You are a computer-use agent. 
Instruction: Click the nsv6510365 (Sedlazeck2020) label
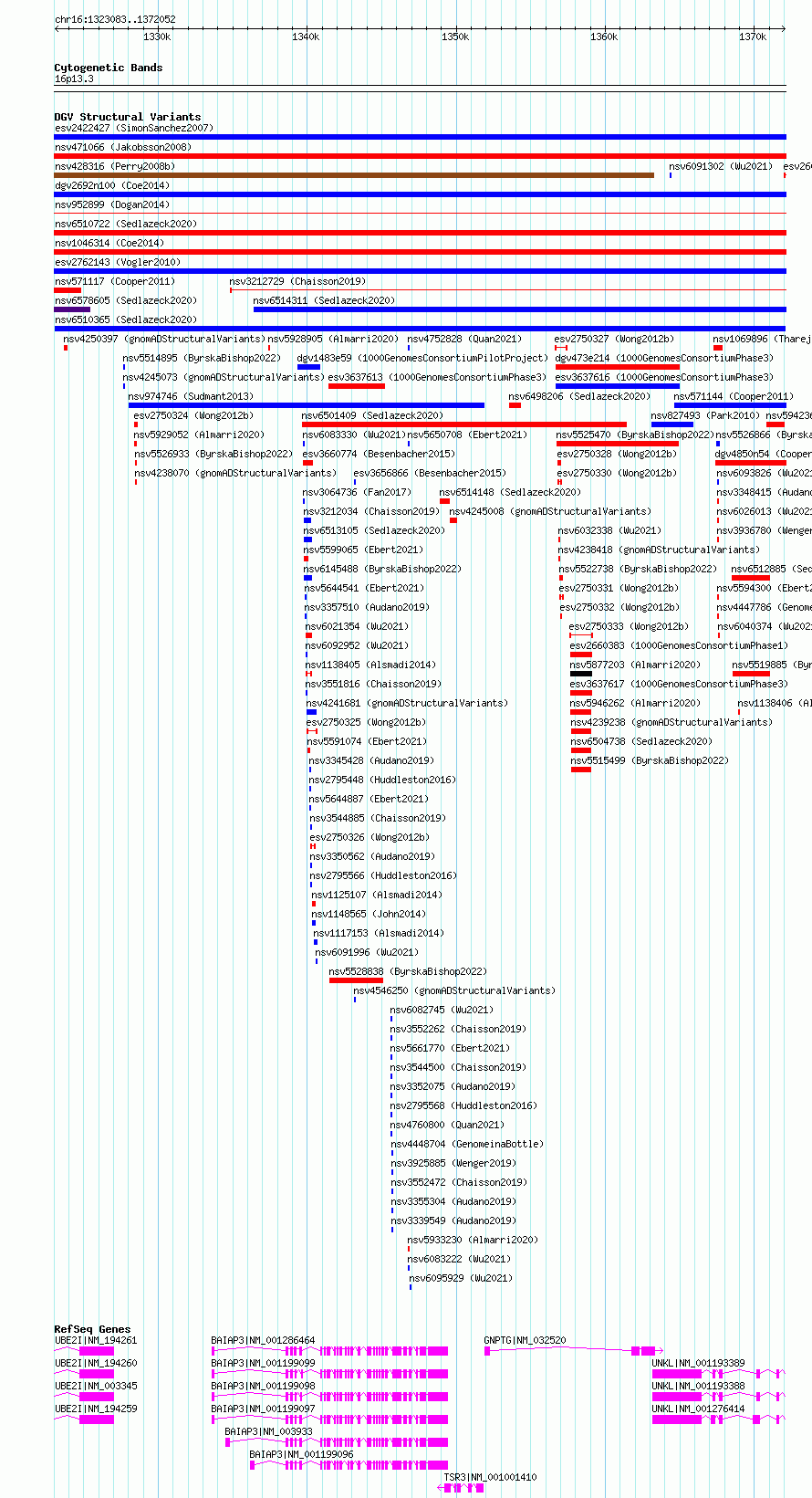tap(126, 320)
